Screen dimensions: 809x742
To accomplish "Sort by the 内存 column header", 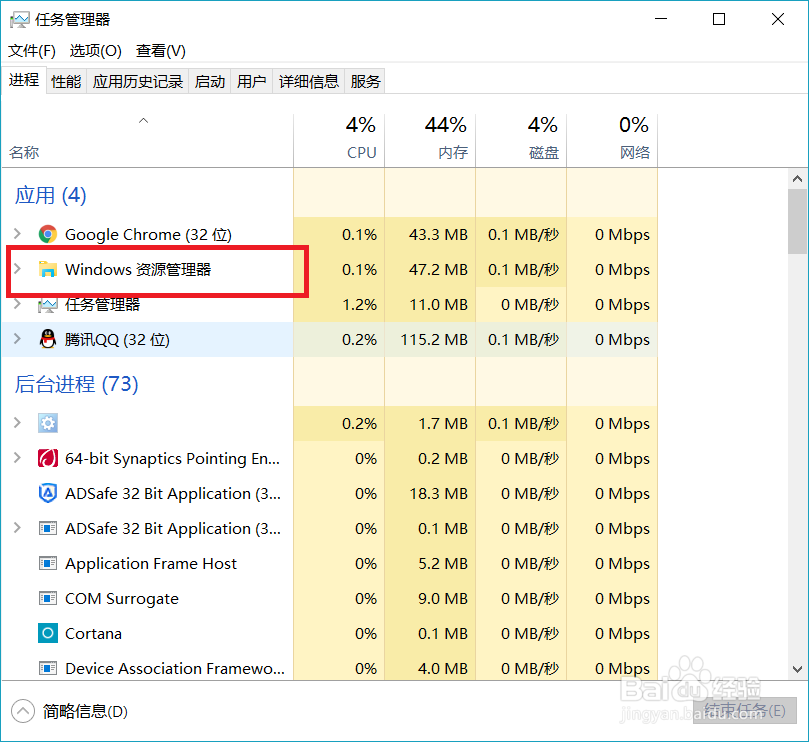I will point(430,140).
